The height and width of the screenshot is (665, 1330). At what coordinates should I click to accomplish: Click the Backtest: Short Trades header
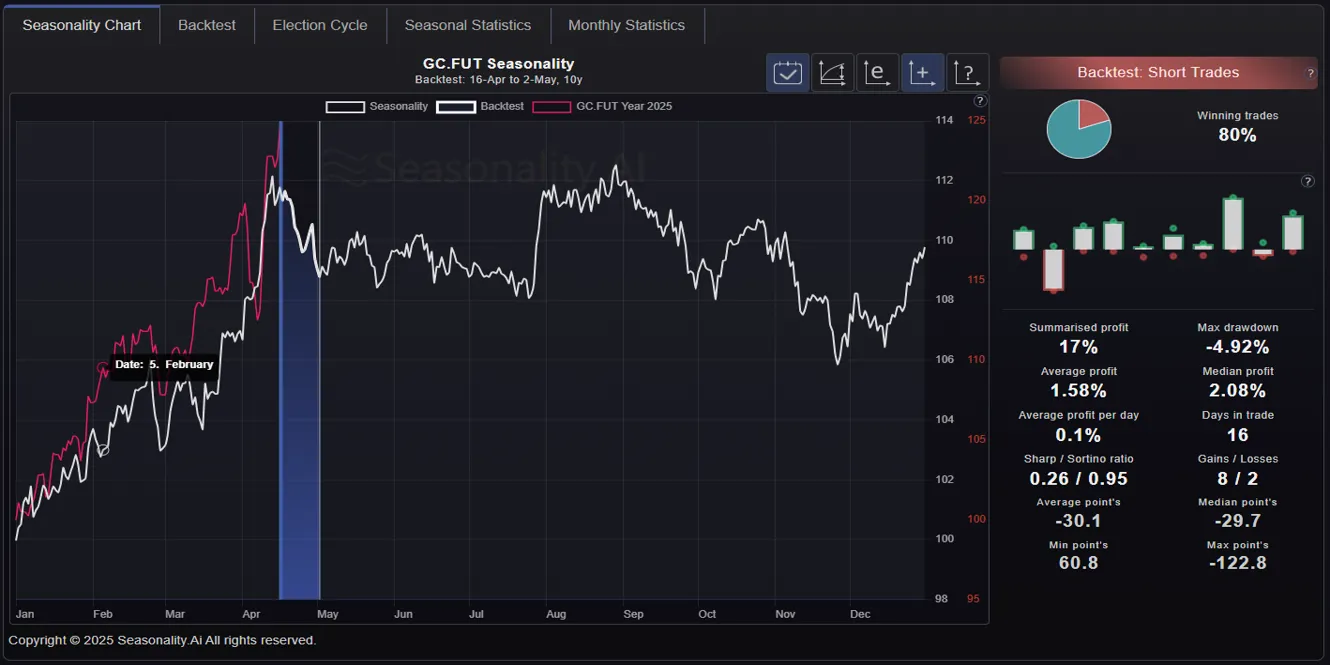(x=1157, y=73)
